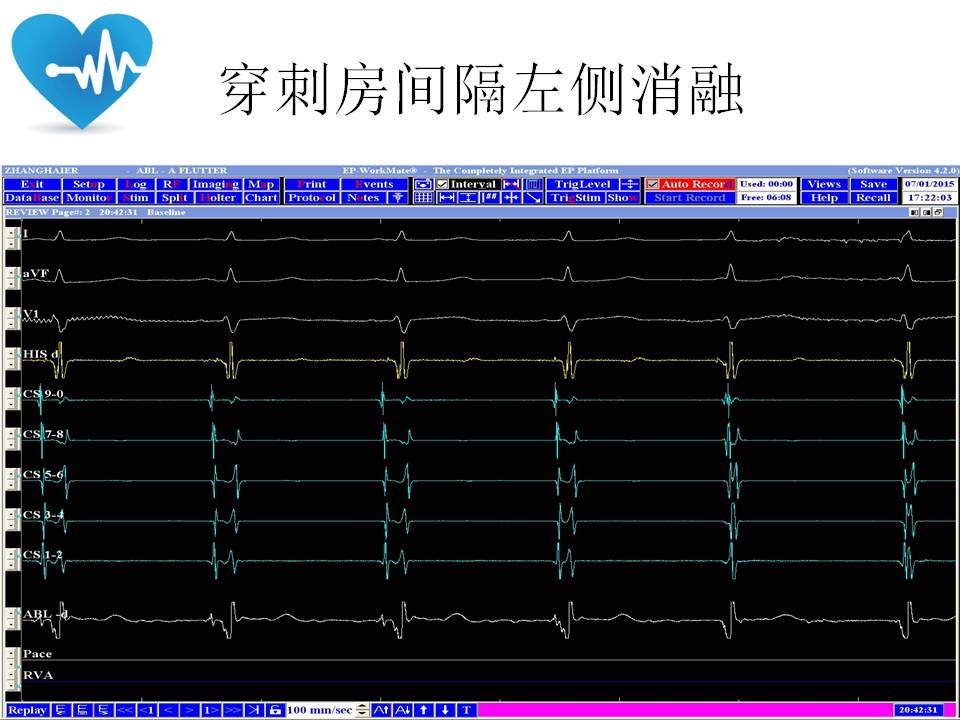Click the amplitude increase A-up icon
The image size is (960, 720).
pyautogui.click(x=381, y=710)
